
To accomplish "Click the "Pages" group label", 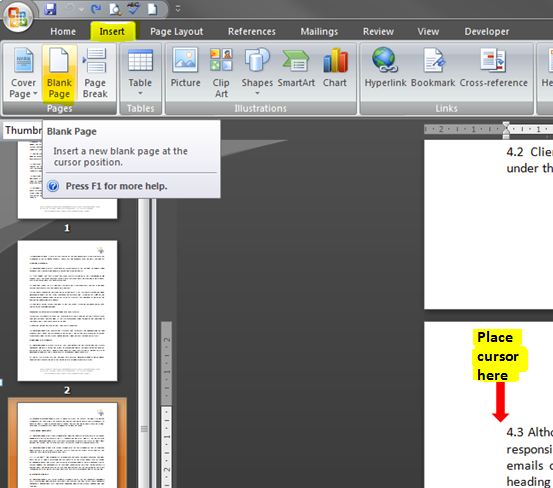I will point(59,108).
